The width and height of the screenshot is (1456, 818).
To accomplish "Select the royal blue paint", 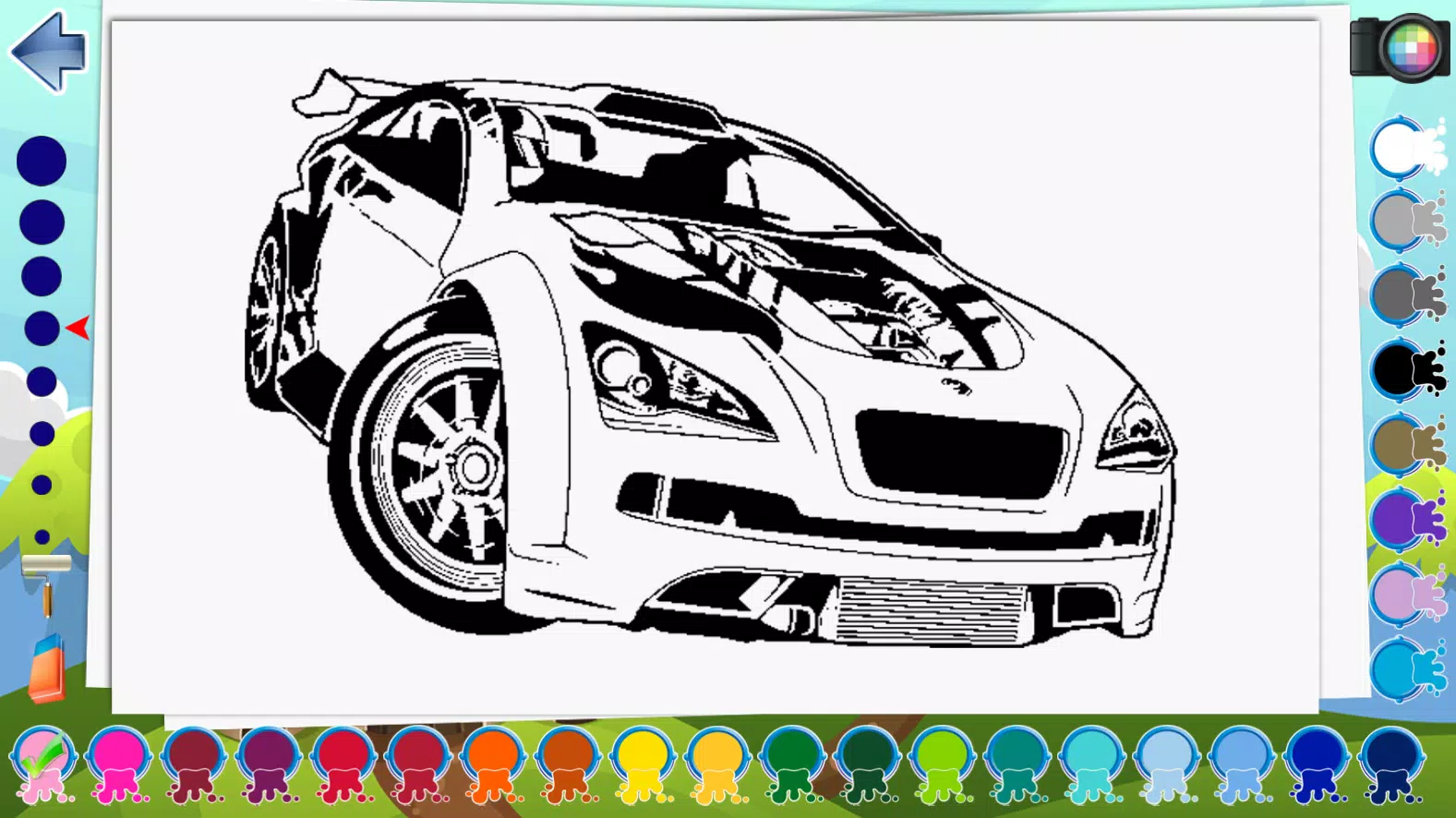I will [1317, 764].
